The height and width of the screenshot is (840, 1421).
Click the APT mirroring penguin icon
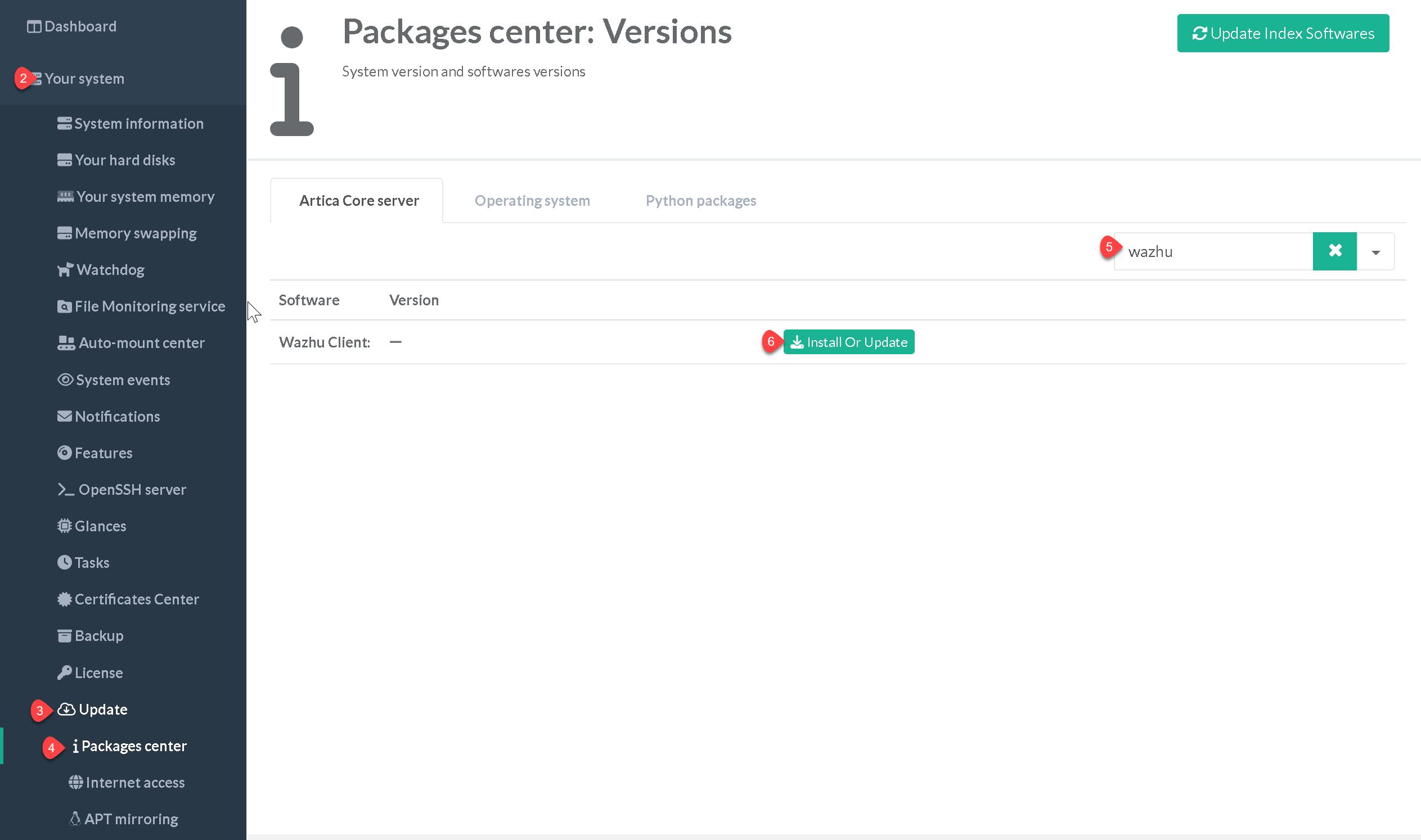75,819
